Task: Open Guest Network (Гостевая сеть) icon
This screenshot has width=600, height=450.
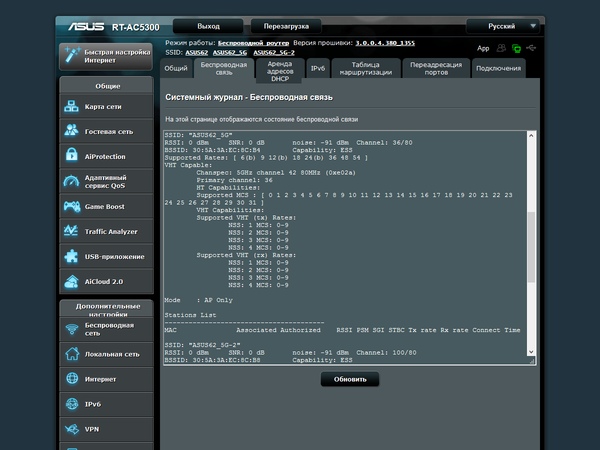Action: (x=72, y=131)
